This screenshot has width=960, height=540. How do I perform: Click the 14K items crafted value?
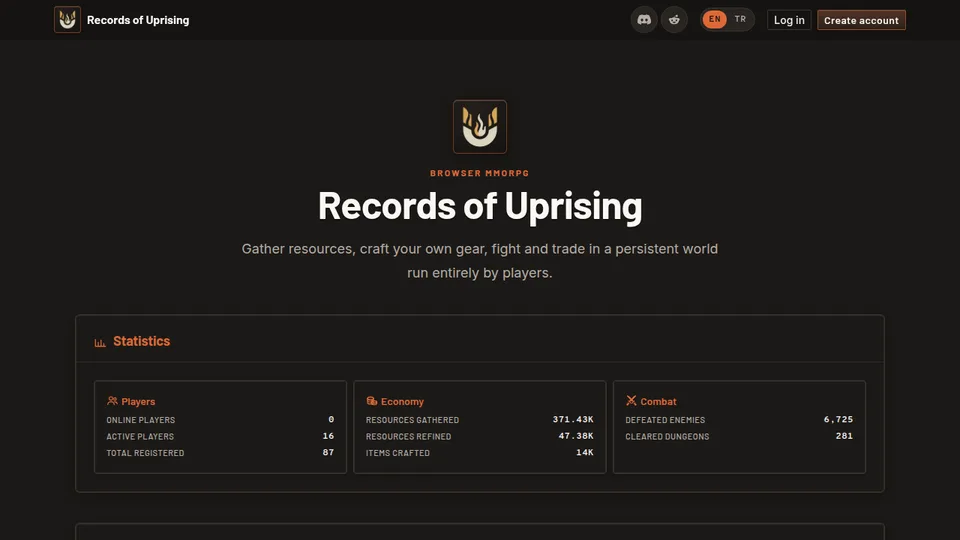pos(585,452)
